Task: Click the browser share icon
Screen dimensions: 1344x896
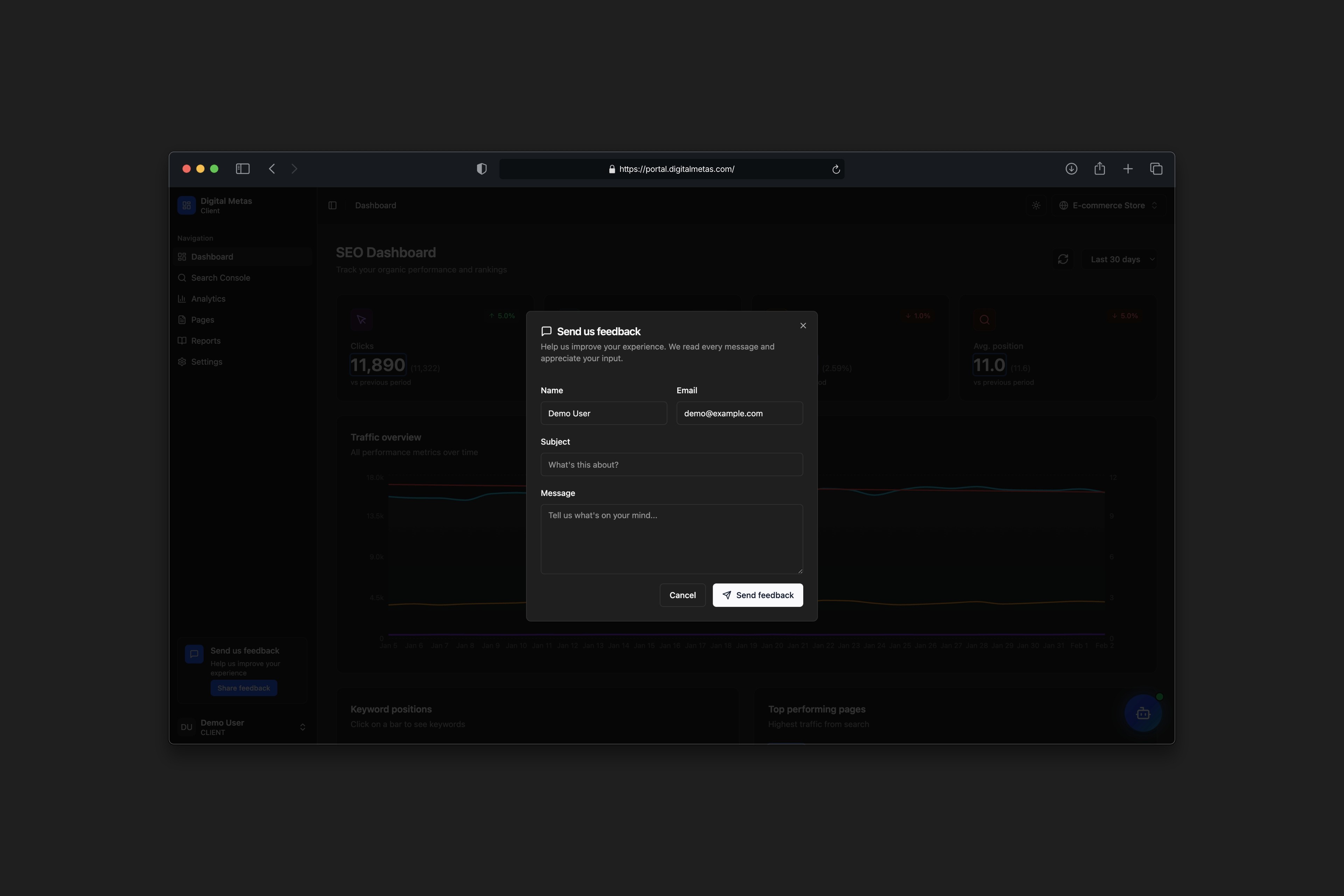Action: [1099, 169]
